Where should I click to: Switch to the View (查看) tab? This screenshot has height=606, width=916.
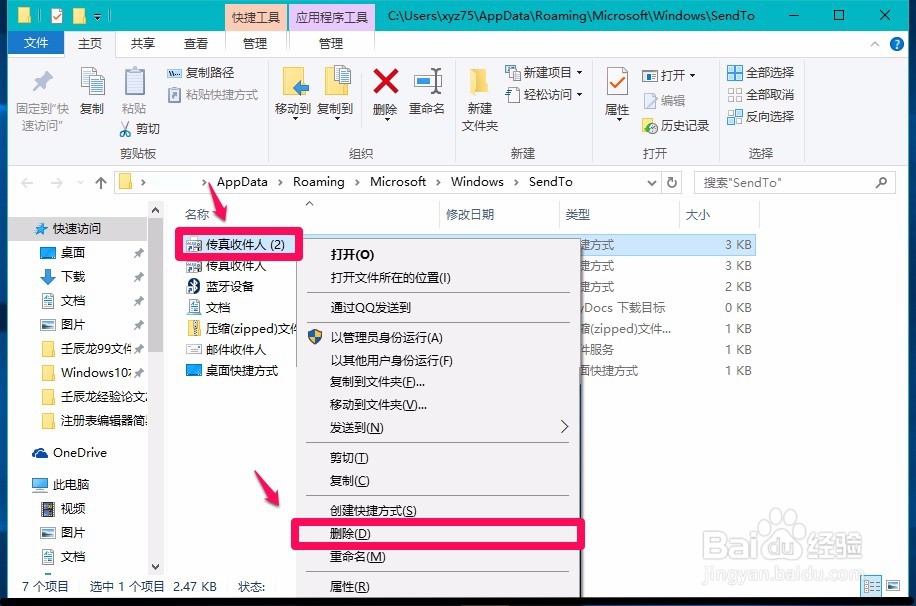point(196,44)
